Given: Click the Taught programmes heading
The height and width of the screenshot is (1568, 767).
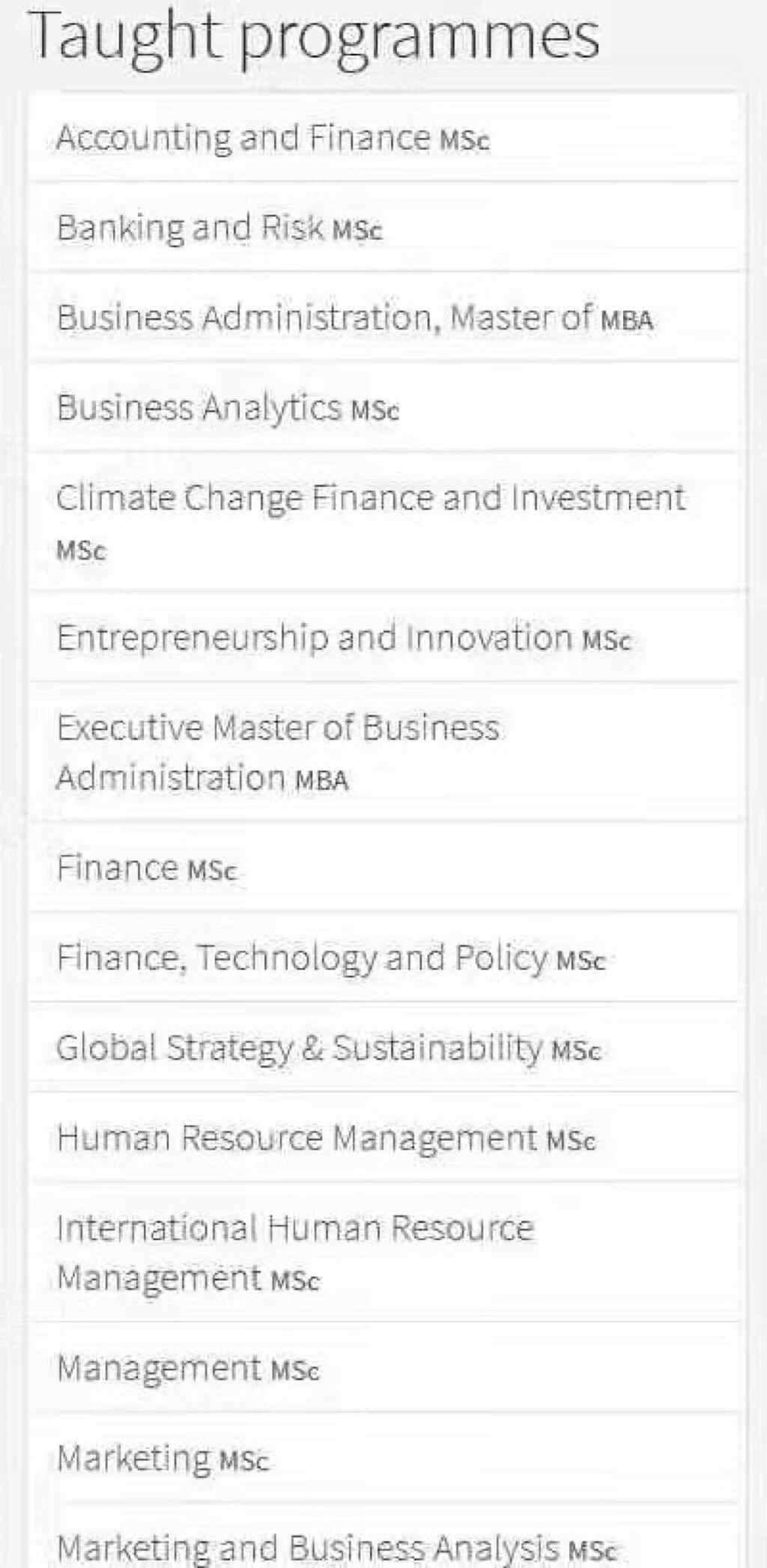Looking at the screenshot, I should click(x=315, y=37).
